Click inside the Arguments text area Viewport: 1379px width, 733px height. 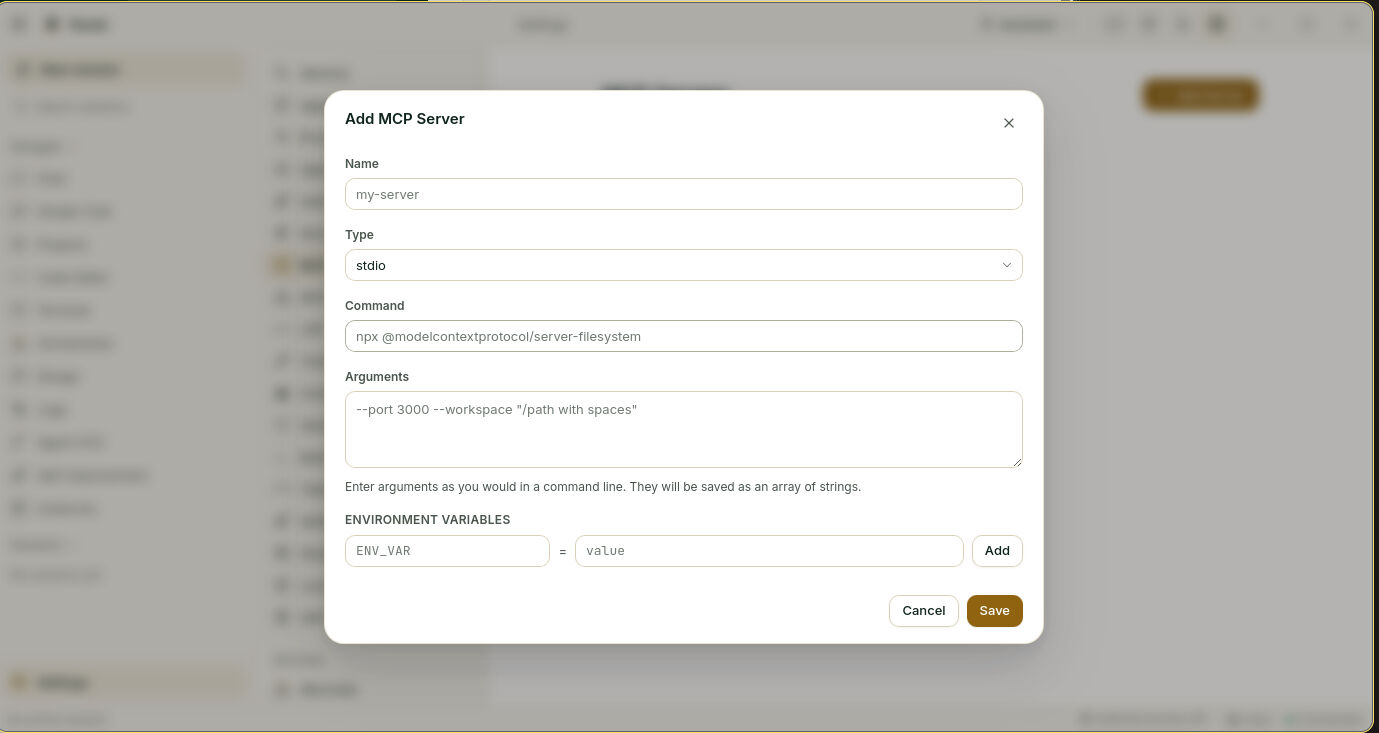point(683,429)
